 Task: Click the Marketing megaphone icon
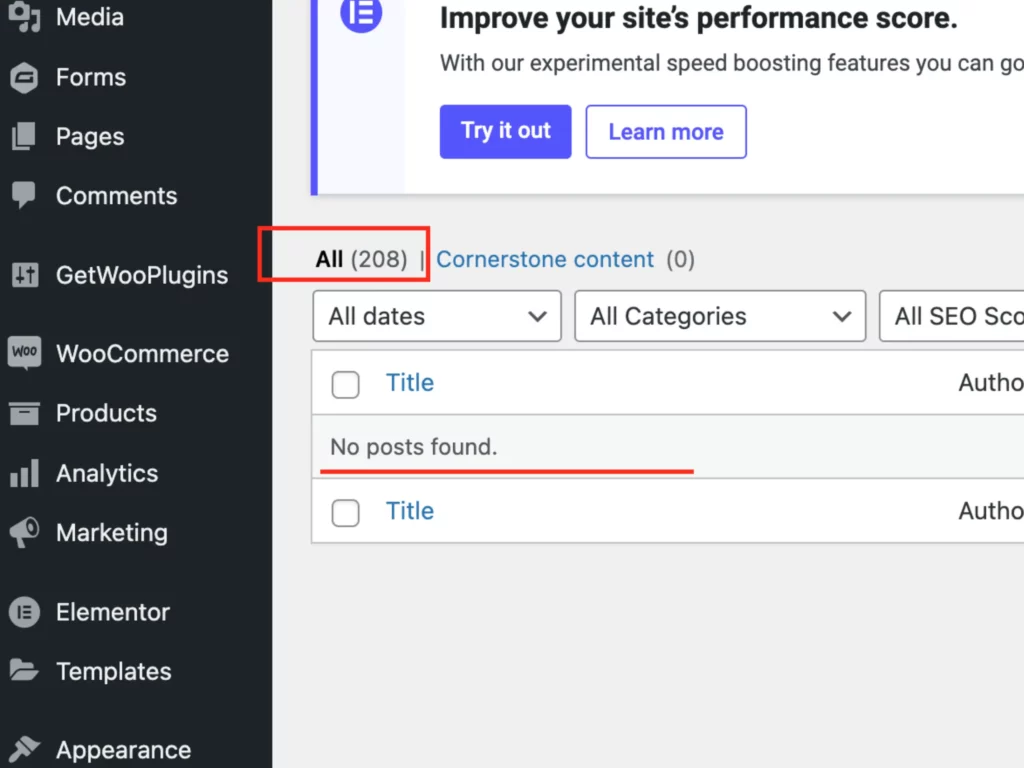(x=24, y=532)
